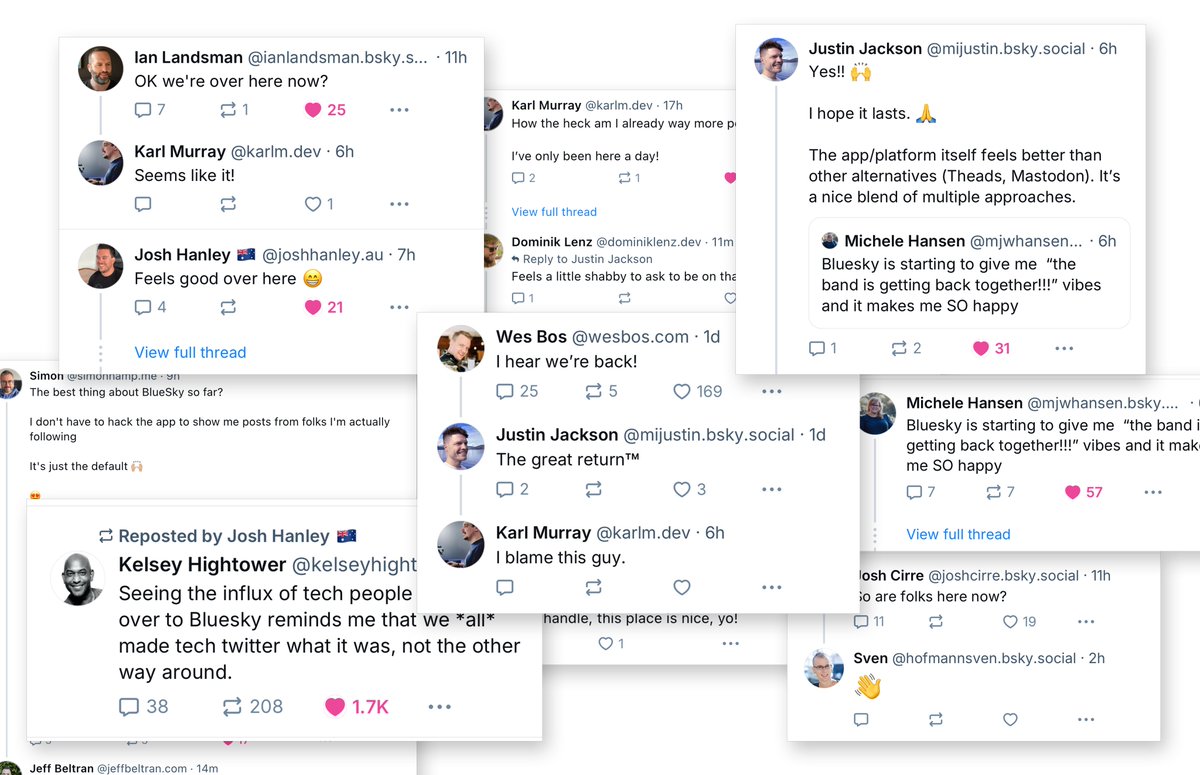Open Wes Bos's profile avatar
Viewport: 1200px width, 775px height.
tap(461, 349)
